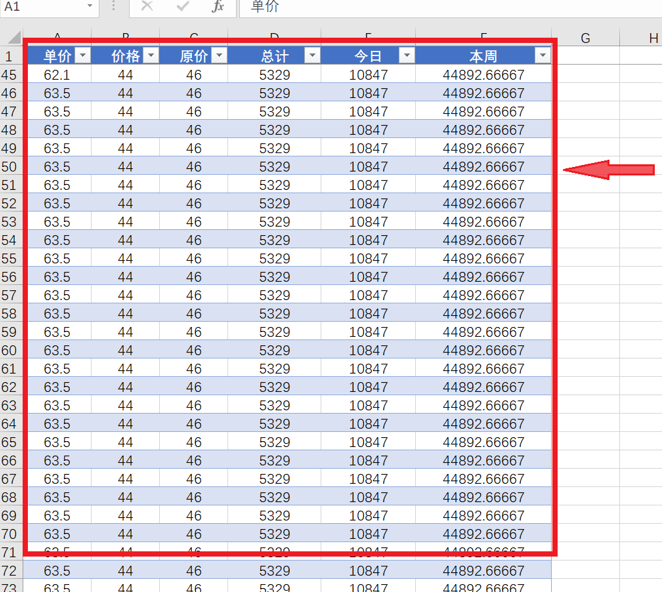Click cell with value 62.1
The width and height of the screenshot is (664, 593).
click(x=57, y=75)
